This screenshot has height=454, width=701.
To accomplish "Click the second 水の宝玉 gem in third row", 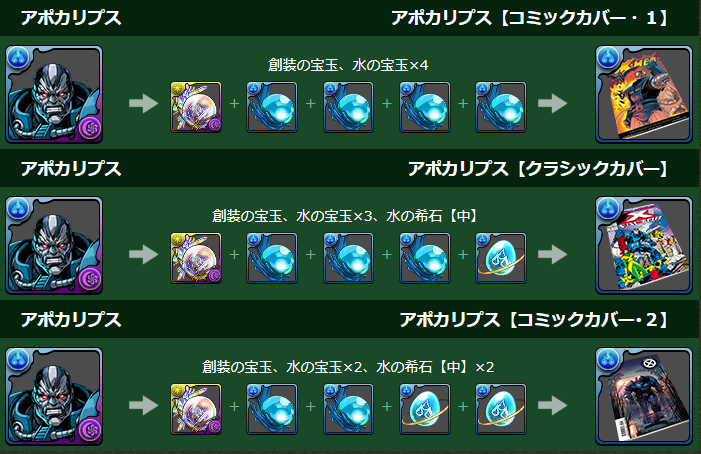I will tap(348, 409).
